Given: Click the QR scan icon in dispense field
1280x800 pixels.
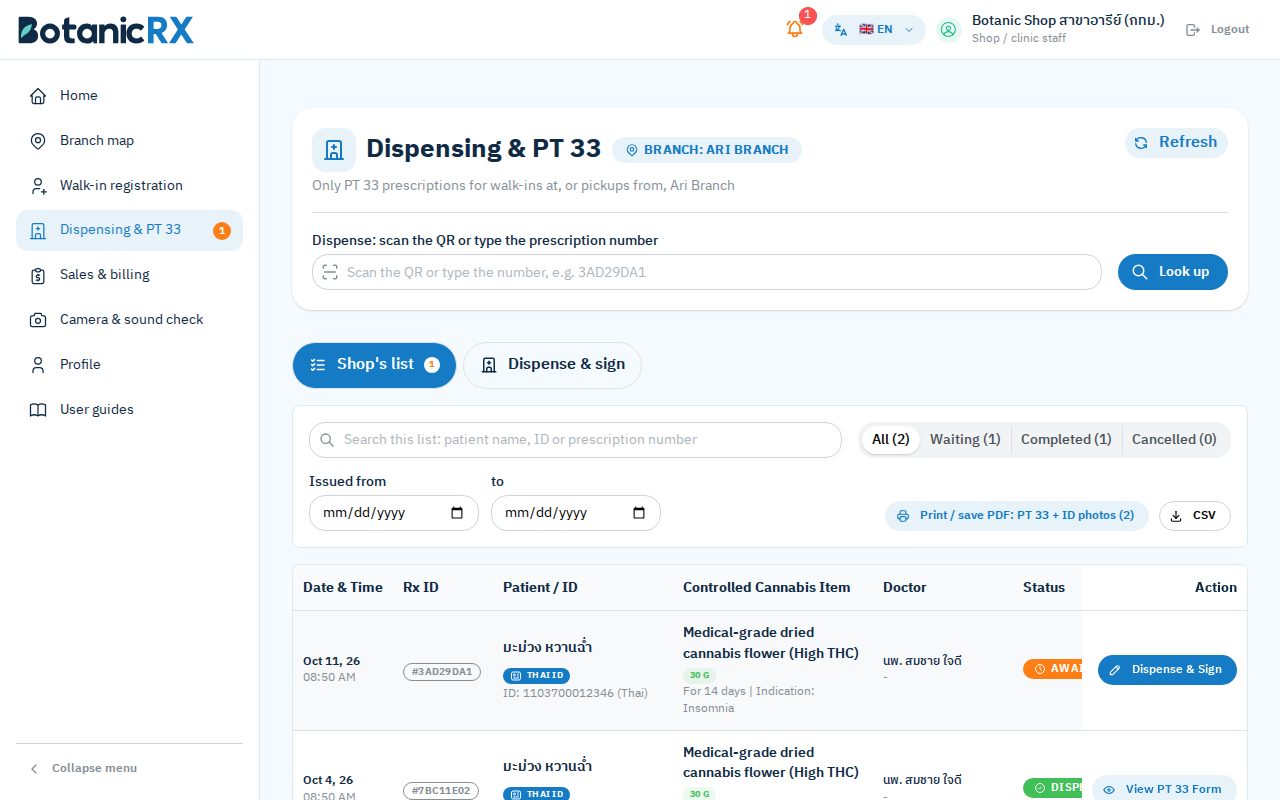Looking at the screenshot, I should point(330,272).
